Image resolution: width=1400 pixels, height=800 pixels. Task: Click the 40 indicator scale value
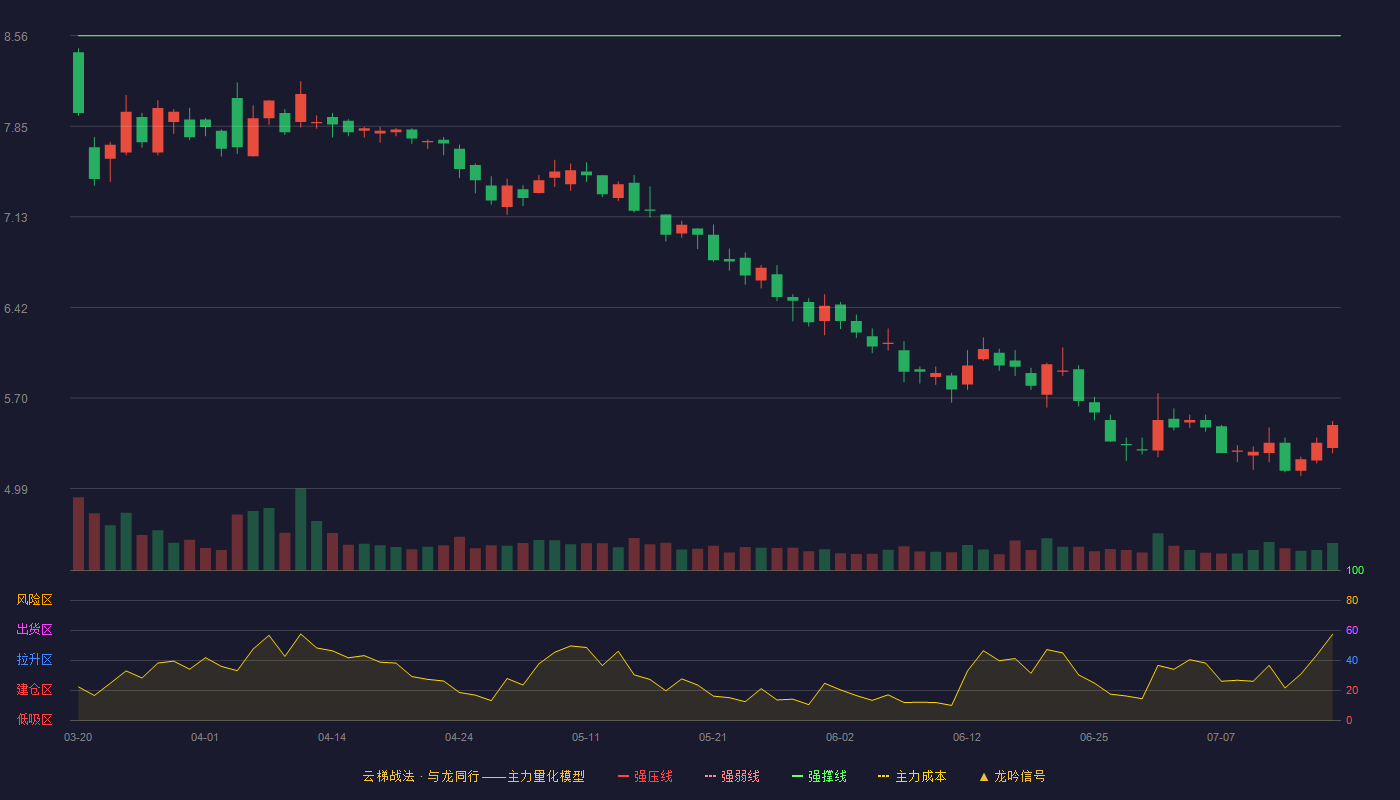point(1352,661)
